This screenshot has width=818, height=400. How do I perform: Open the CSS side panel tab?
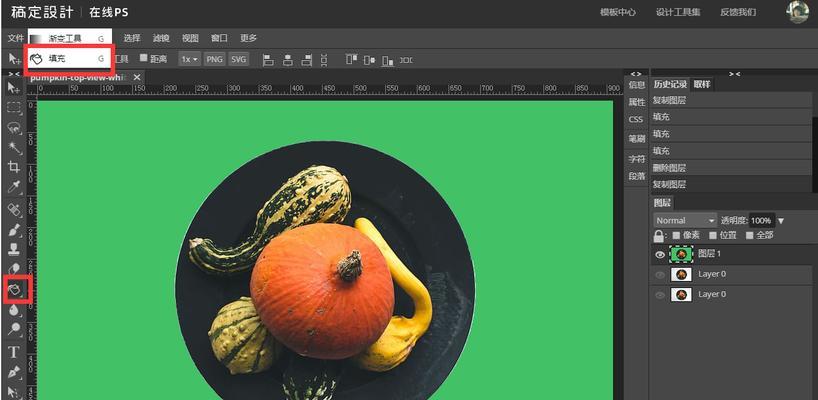click(x=635, y=119)
